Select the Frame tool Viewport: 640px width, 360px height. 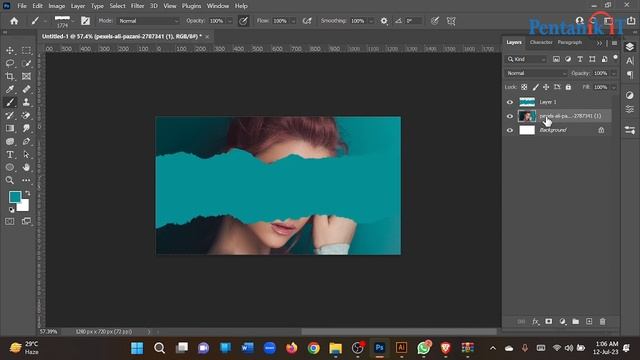(x=26, y=76)
